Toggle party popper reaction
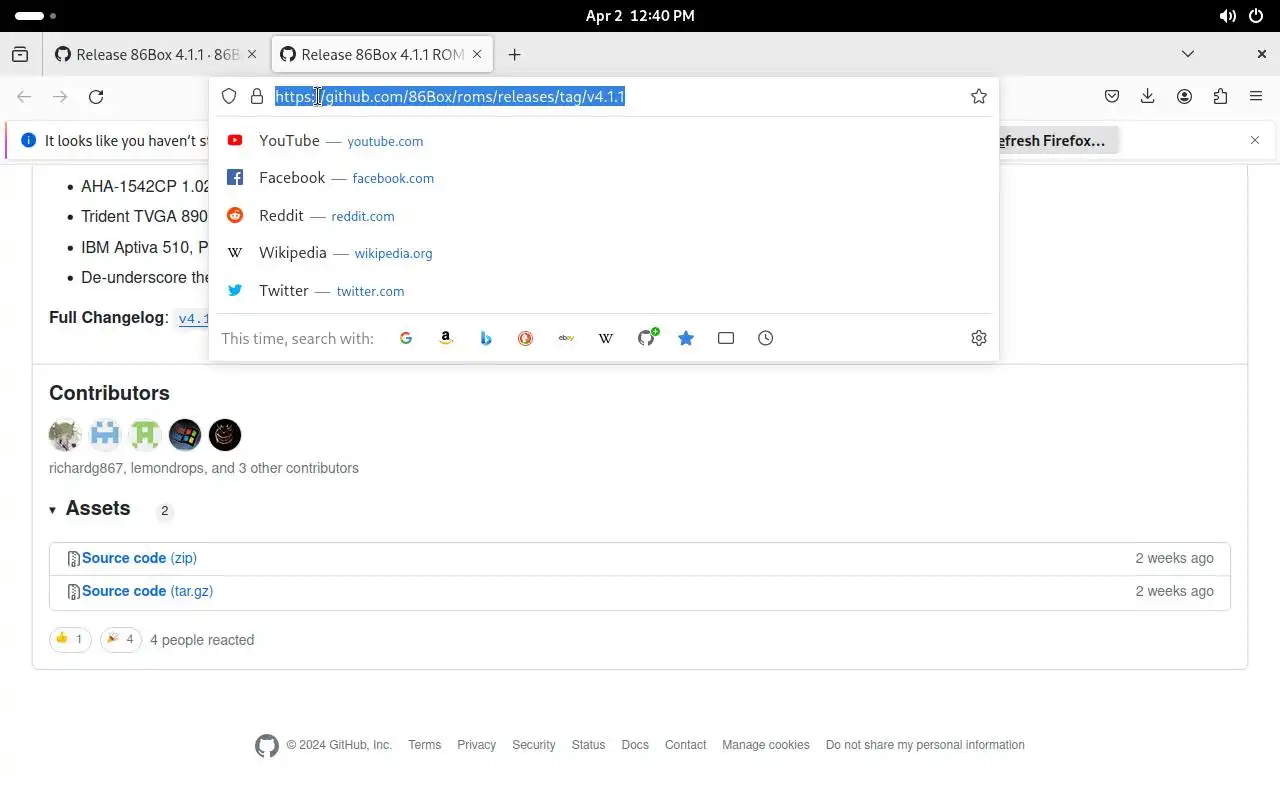Screen dimensions: 1280x800 121,639
